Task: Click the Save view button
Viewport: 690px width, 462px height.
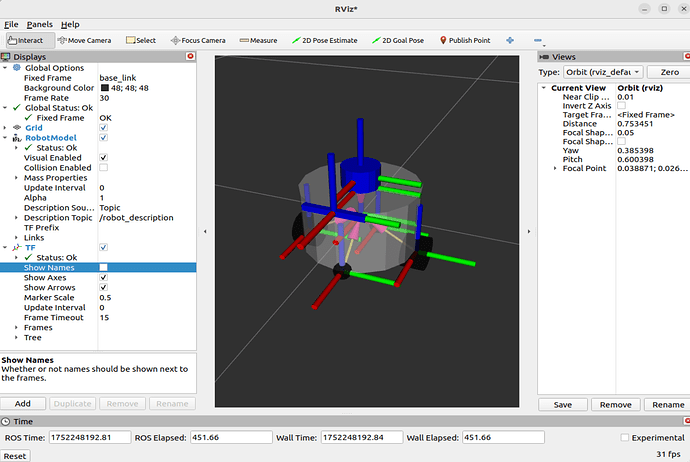Action: coord(563,404)
